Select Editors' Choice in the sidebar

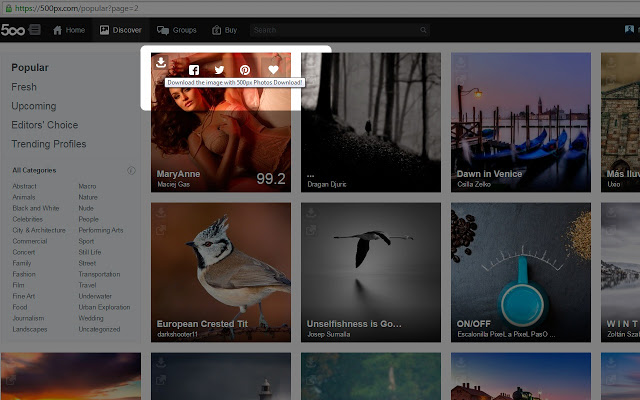pos(45,125)
